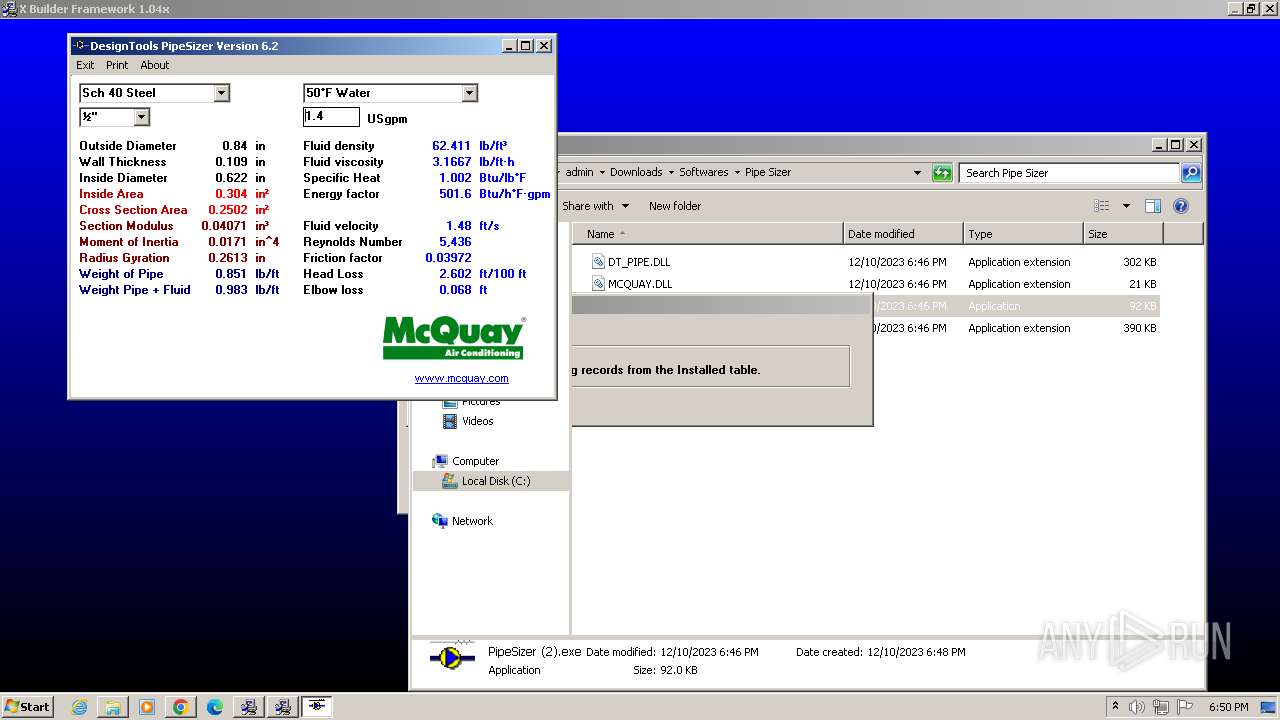Screen dimensions: 1280x720
Task: Select the Reynolds Number value 5,436
Action: pos(455,242)
